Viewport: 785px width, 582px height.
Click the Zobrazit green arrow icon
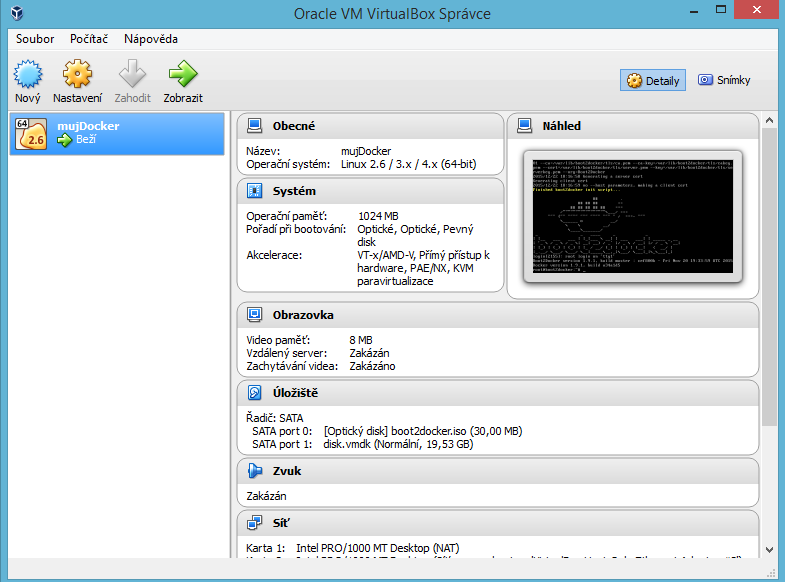coord(183,74)
